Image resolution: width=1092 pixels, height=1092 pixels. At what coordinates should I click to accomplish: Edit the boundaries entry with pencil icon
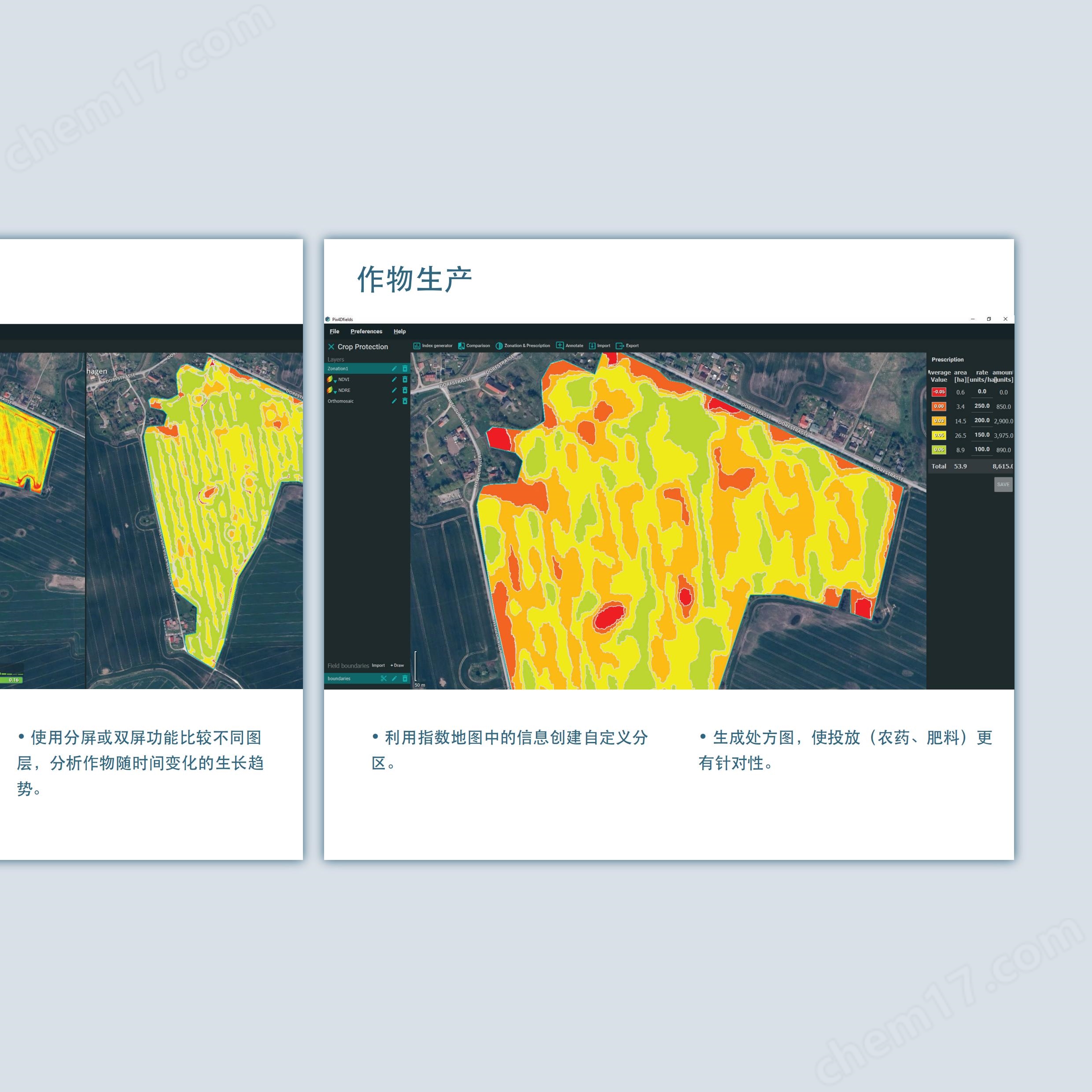click(x=394, y=678)
